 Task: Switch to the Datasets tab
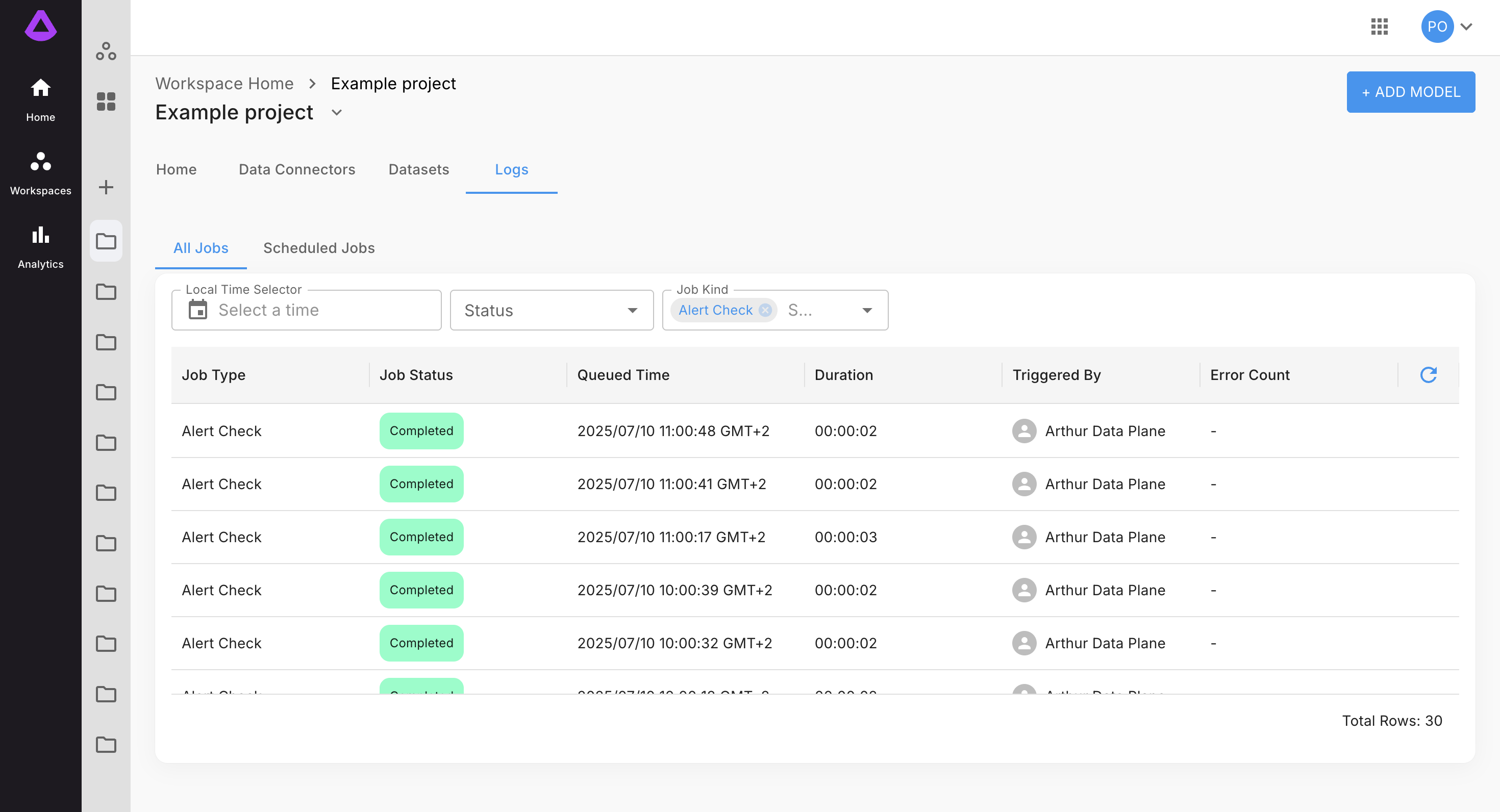(x=419, y=169)
